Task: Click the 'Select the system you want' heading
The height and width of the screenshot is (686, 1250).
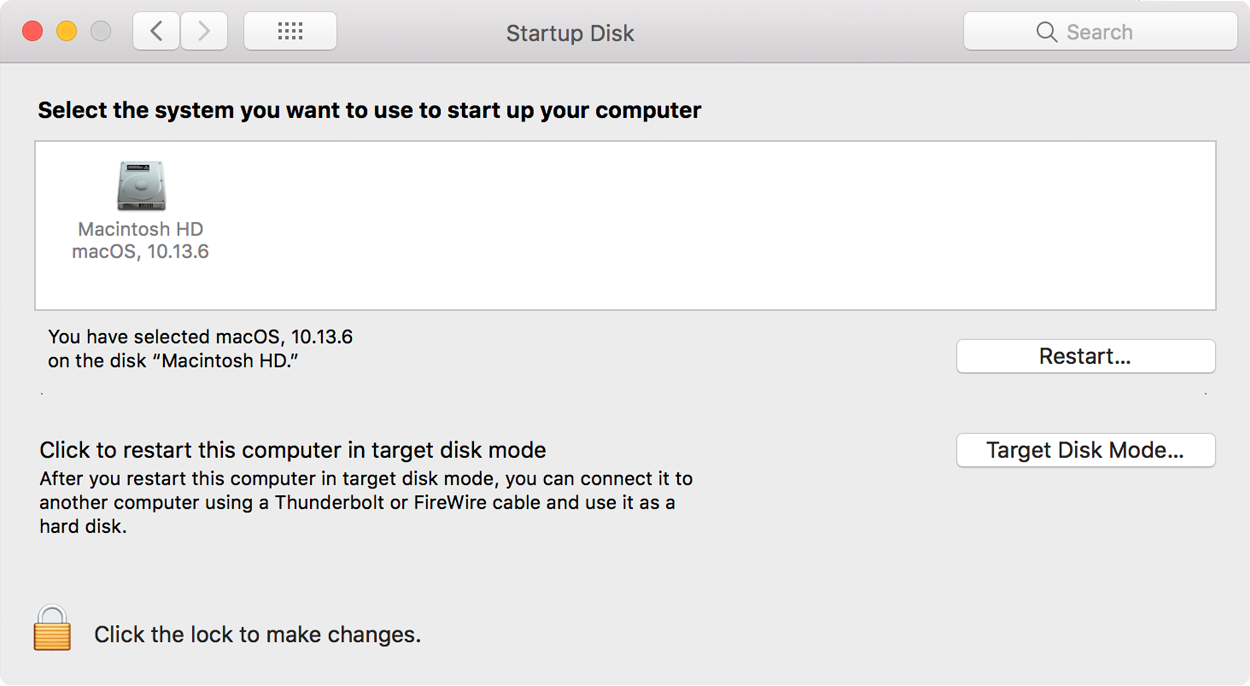Action: coord(369,110)
